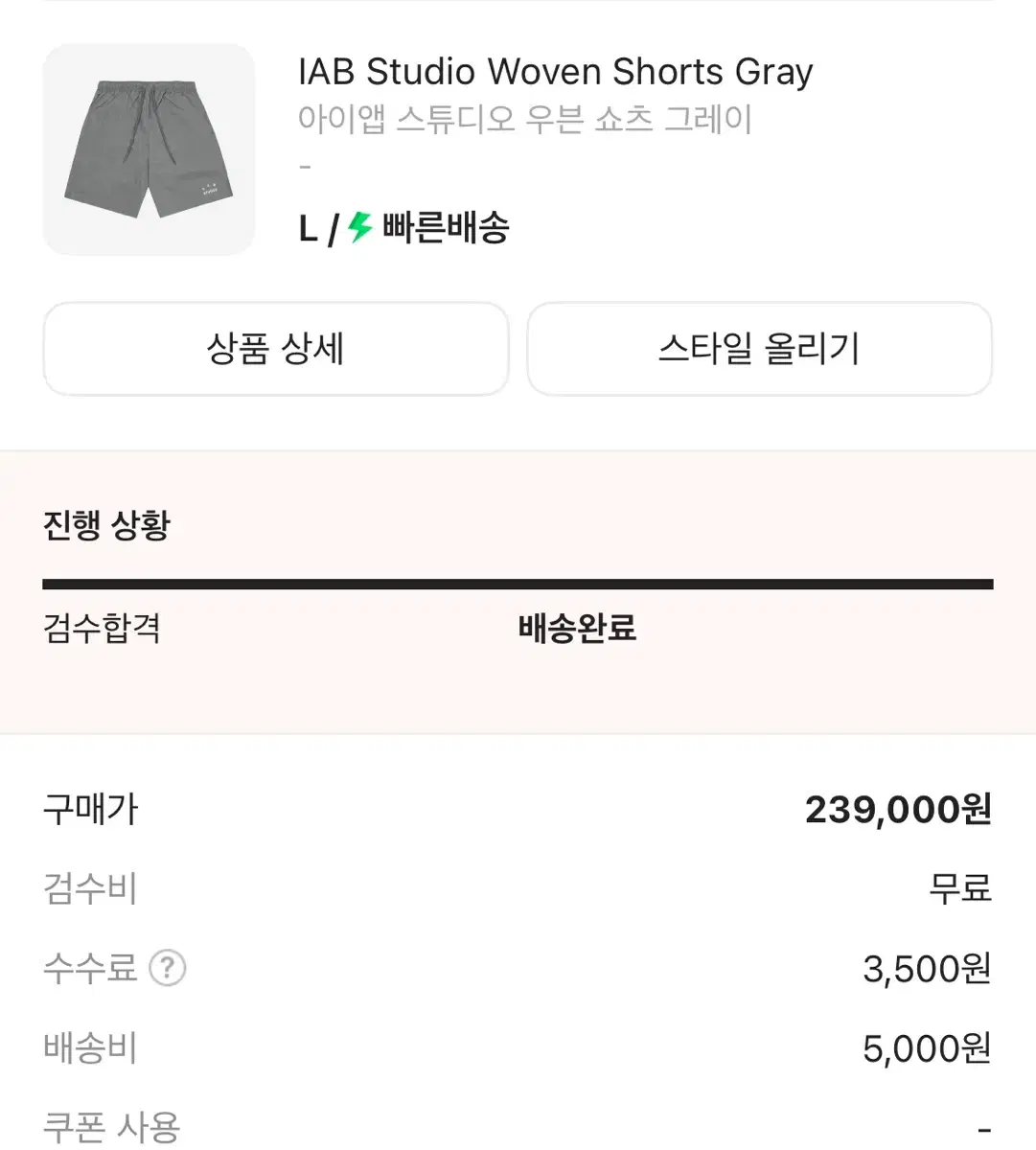
Task: Select the 배송완료 status step
Action: (577, 629)
